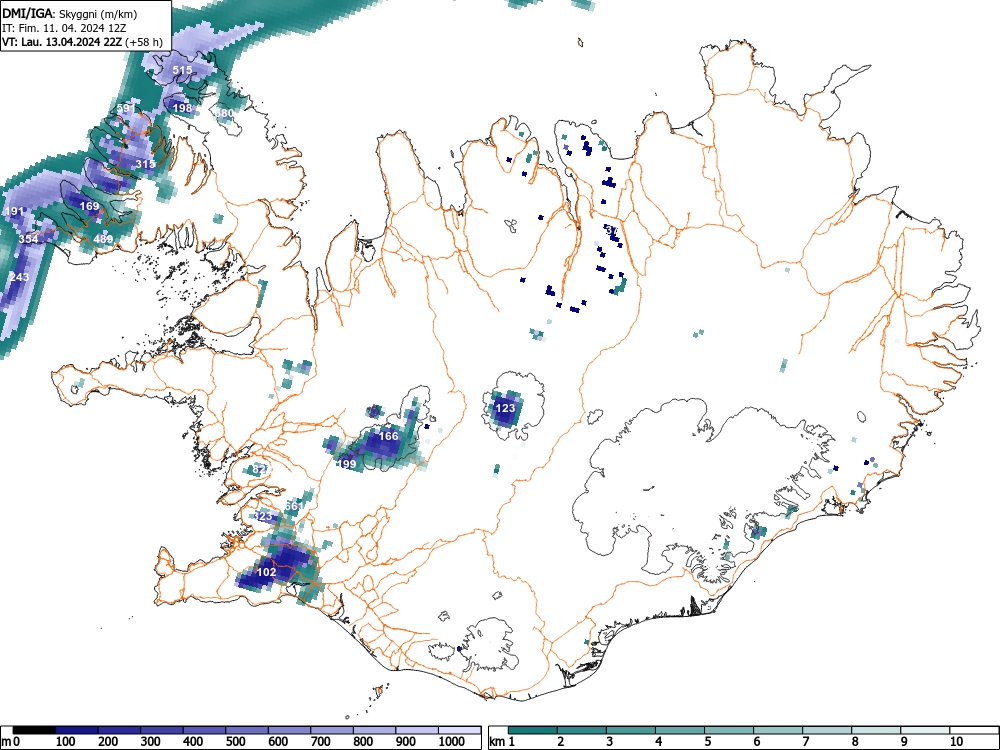Viewport: 1000px width, 750px height.
Task: Click the 354 value label
Action: click(28, 239)
